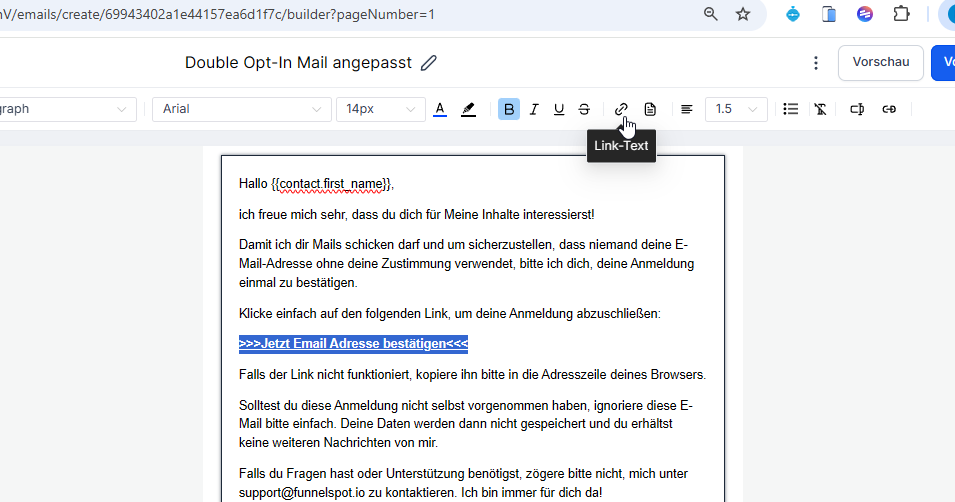This screenshot has height=502, width=955.
Task: Click the sentence "Falls der Link nicht funktioniert"
Action: (472, 375)
